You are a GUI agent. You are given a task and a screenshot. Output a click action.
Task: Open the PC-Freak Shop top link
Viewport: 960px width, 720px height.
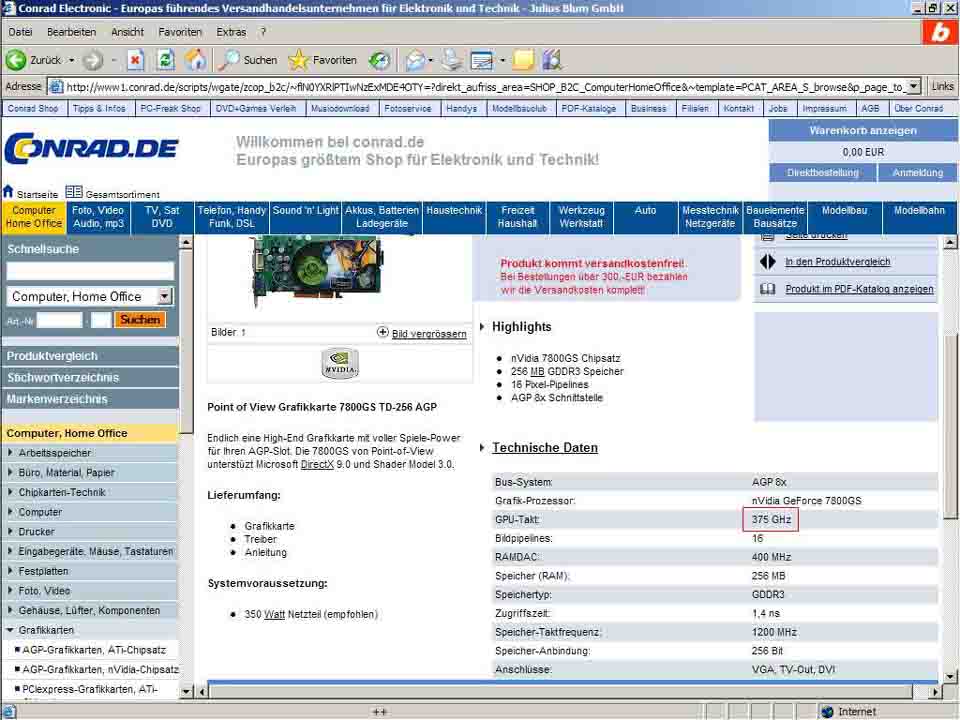[170, 108]
